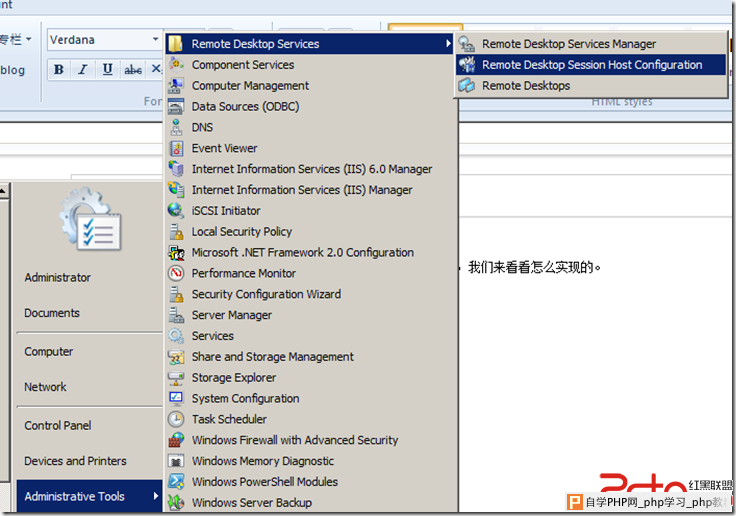Click the Start menu user account picture
The image size is (736, 516).
coord(91,219)
